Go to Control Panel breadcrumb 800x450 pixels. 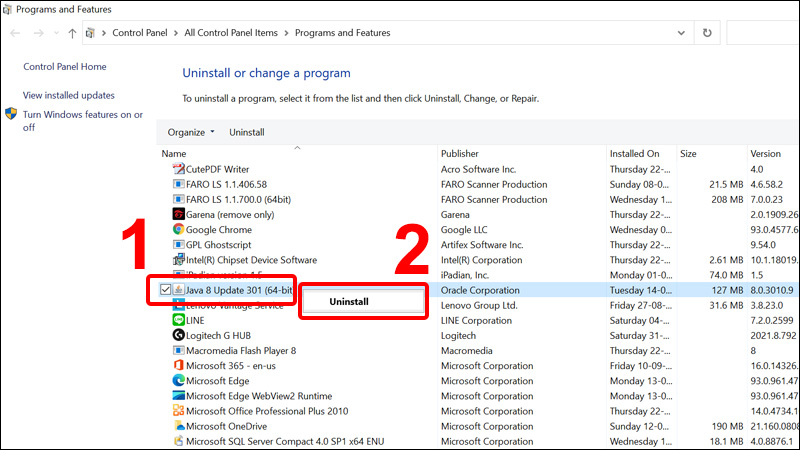coord(140,33)
